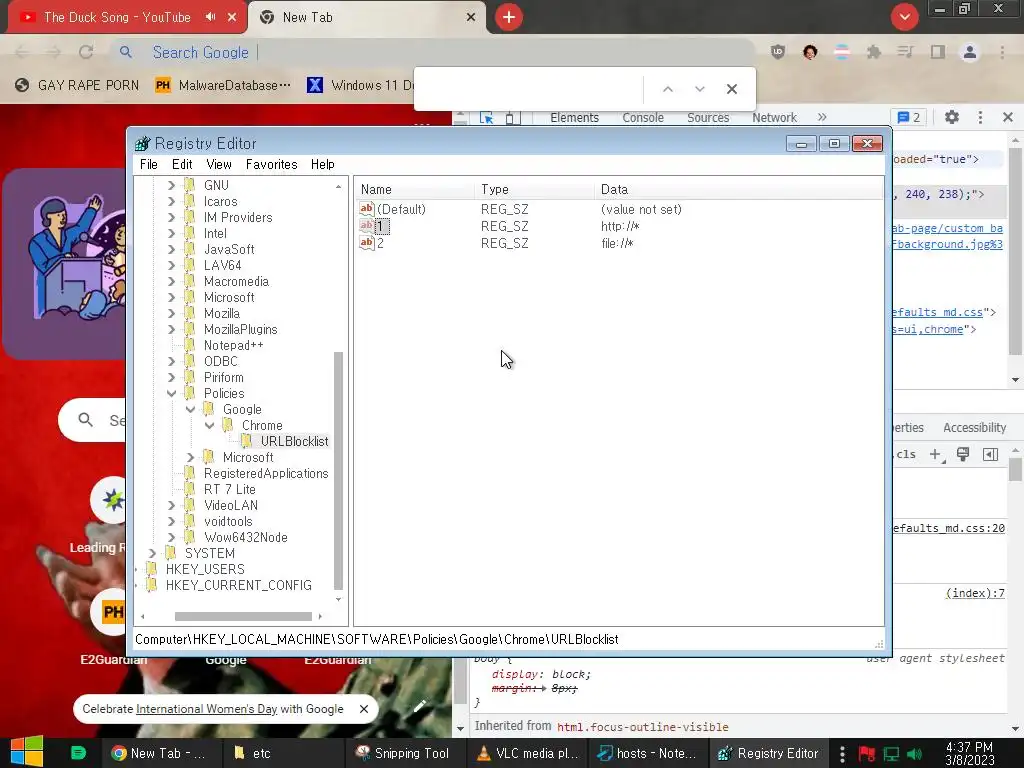1024x768 pixels.
Task: Open a new browser tab
Action: pos(509,17)
